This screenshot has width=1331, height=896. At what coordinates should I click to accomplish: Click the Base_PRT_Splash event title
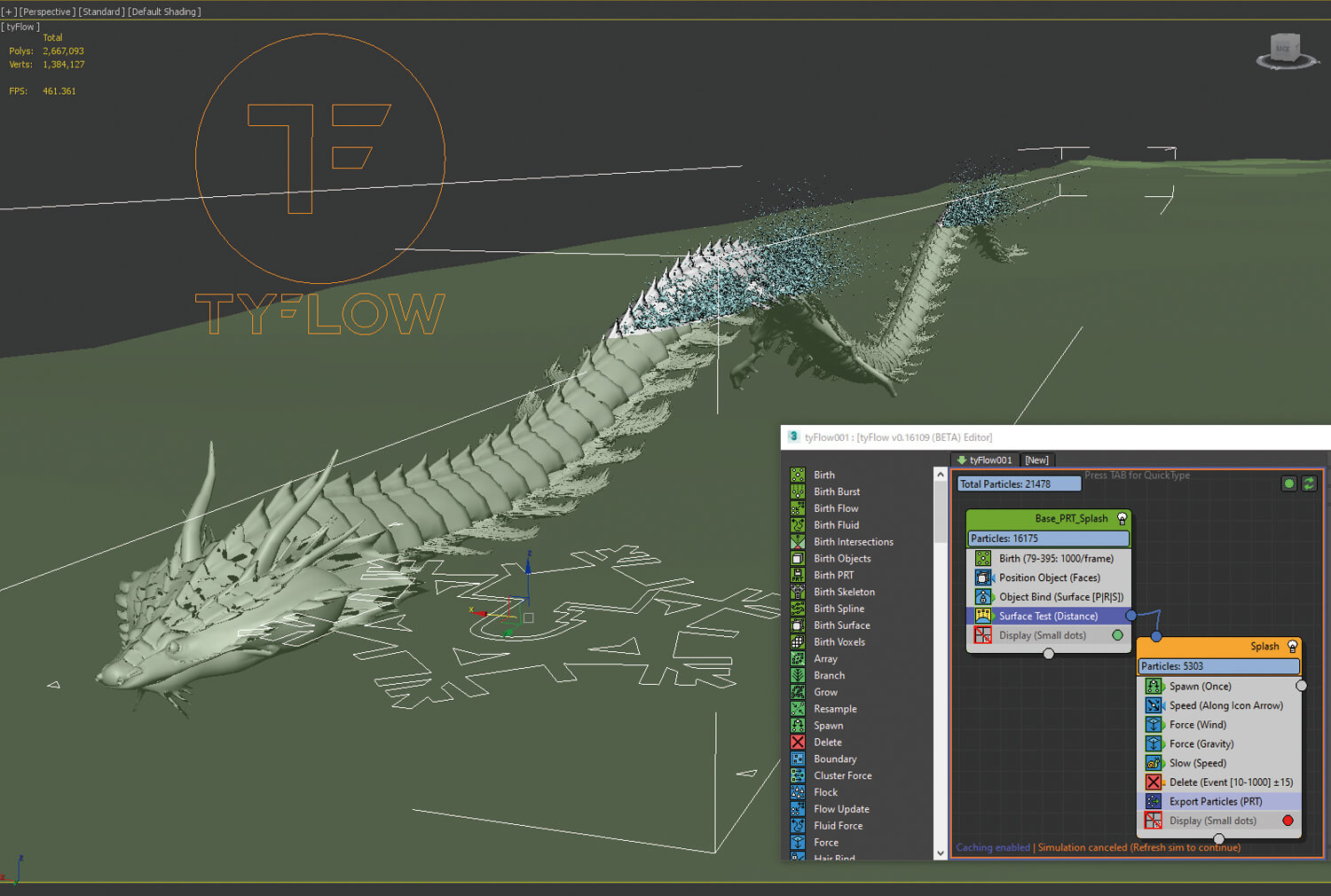(1070, 519)
